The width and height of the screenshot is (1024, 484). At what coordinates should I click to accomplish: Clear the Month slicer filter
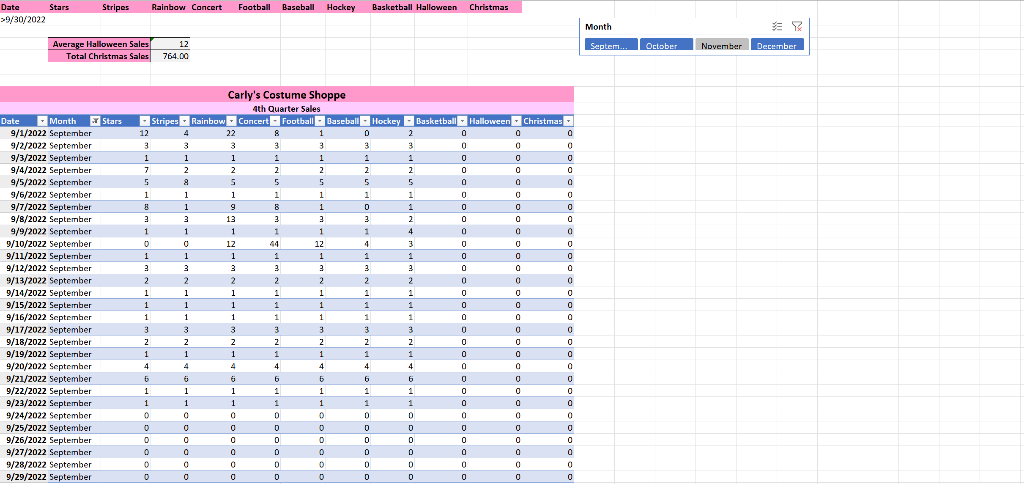[797, 27]
